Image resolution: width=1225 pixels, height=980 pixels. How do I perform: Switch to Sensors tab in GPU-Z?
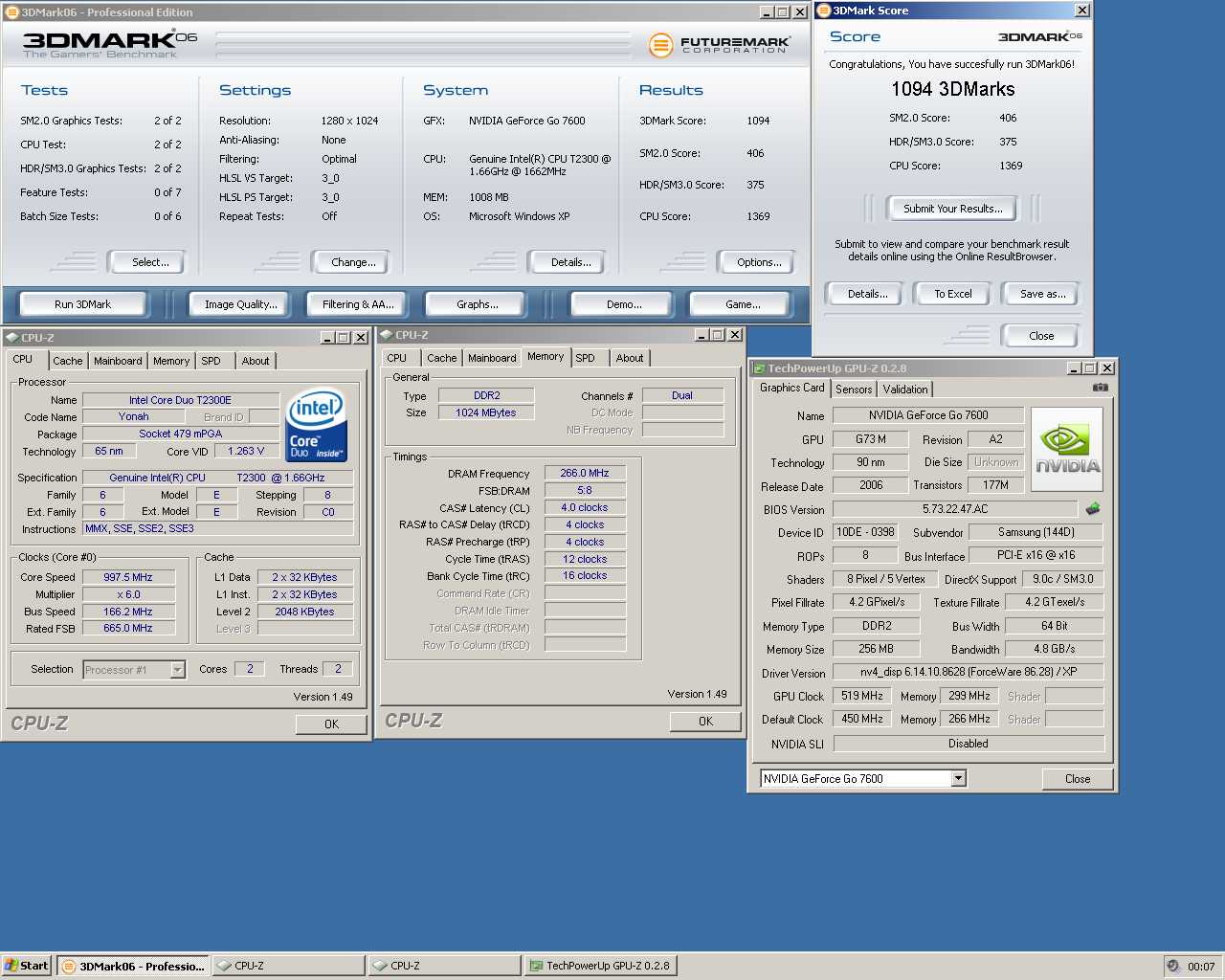pyautogui.click(x=854, y=390)
